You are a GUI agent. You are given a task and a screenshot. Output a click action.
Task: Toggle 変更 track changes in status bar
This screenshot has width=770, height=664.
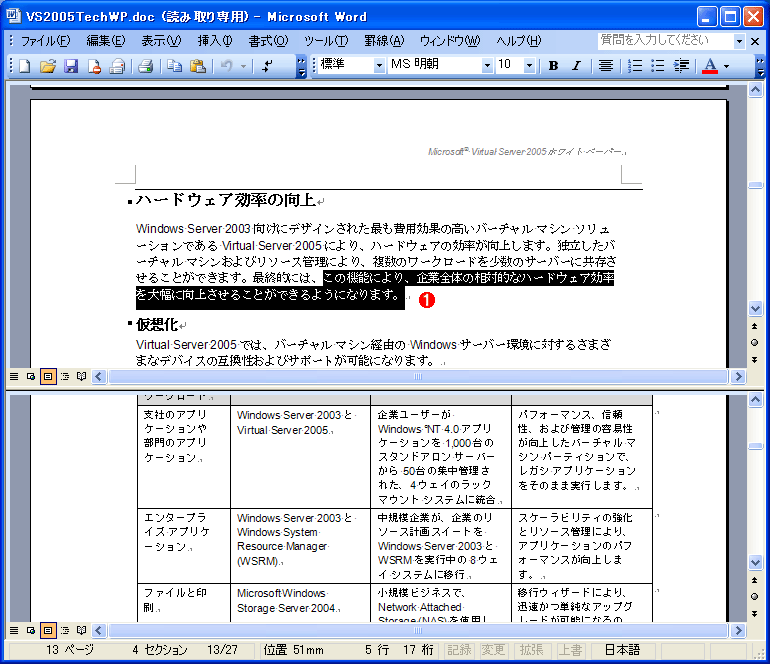coord(493,650)
